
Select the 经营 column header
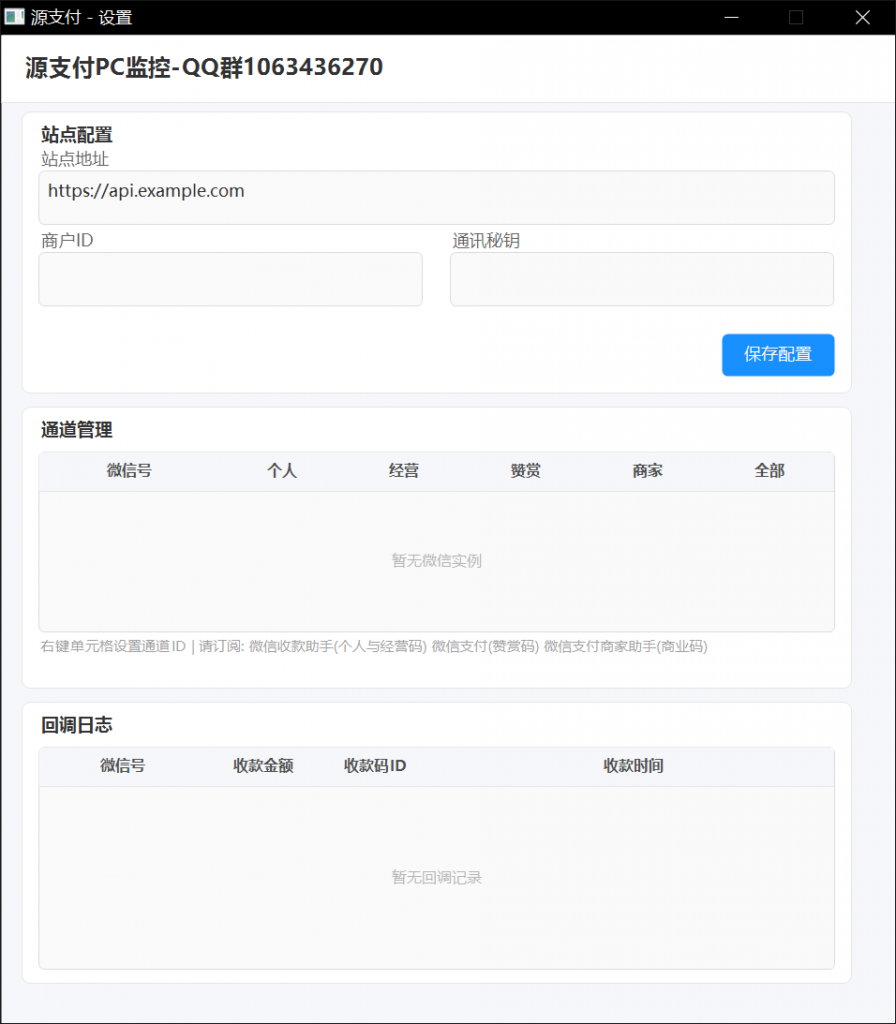click(x=404, y=471)
